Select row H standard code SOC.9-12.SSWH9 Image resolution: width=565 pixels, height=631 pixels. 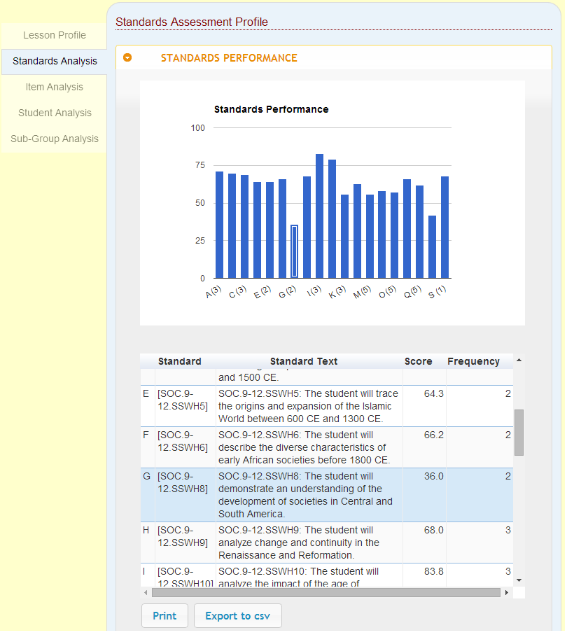[x=182, y=536]
